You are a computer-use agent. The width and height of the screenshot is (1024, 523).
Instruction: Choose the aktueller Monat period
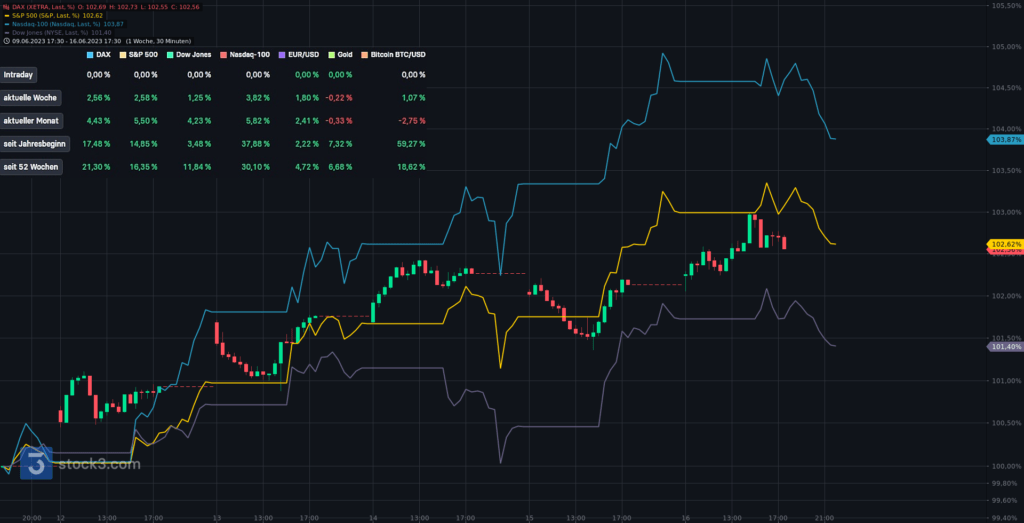(32, 121)
